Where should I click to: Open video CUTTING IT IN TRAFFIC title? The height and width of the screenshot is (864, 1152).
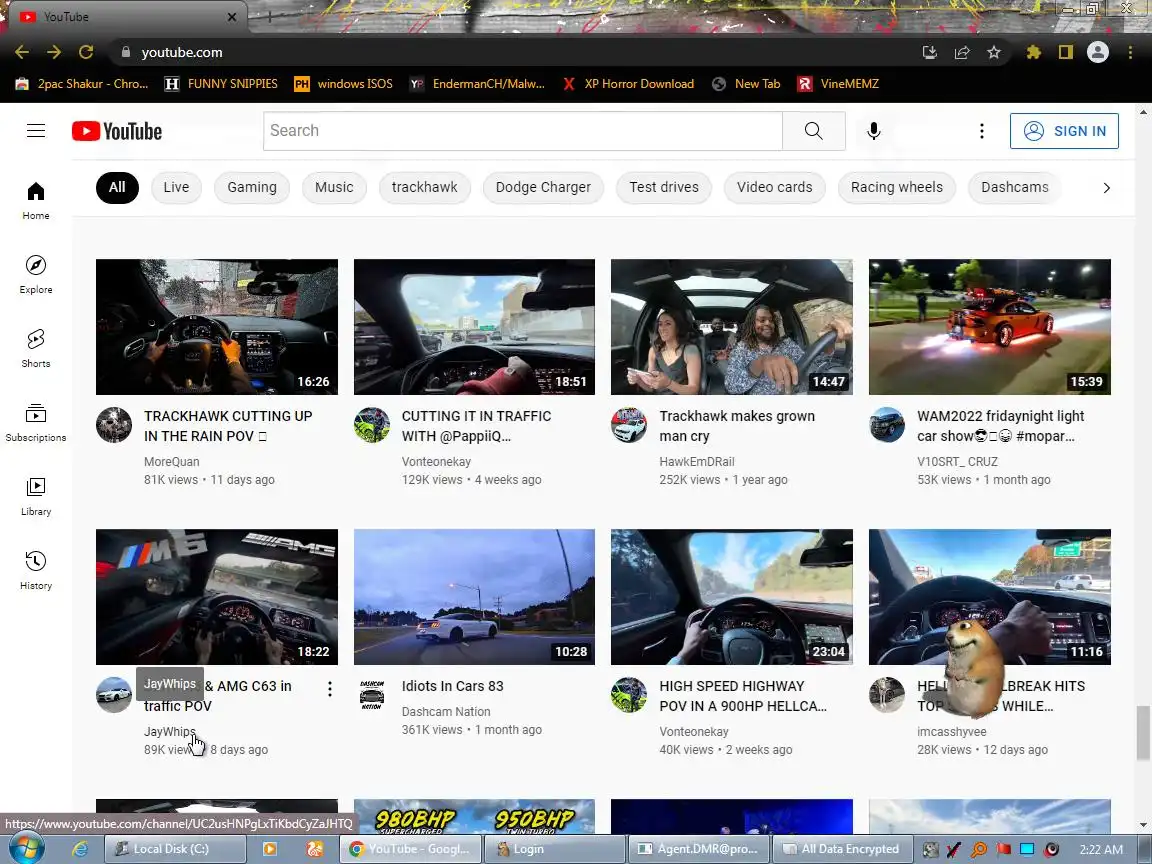coord(476,426)
